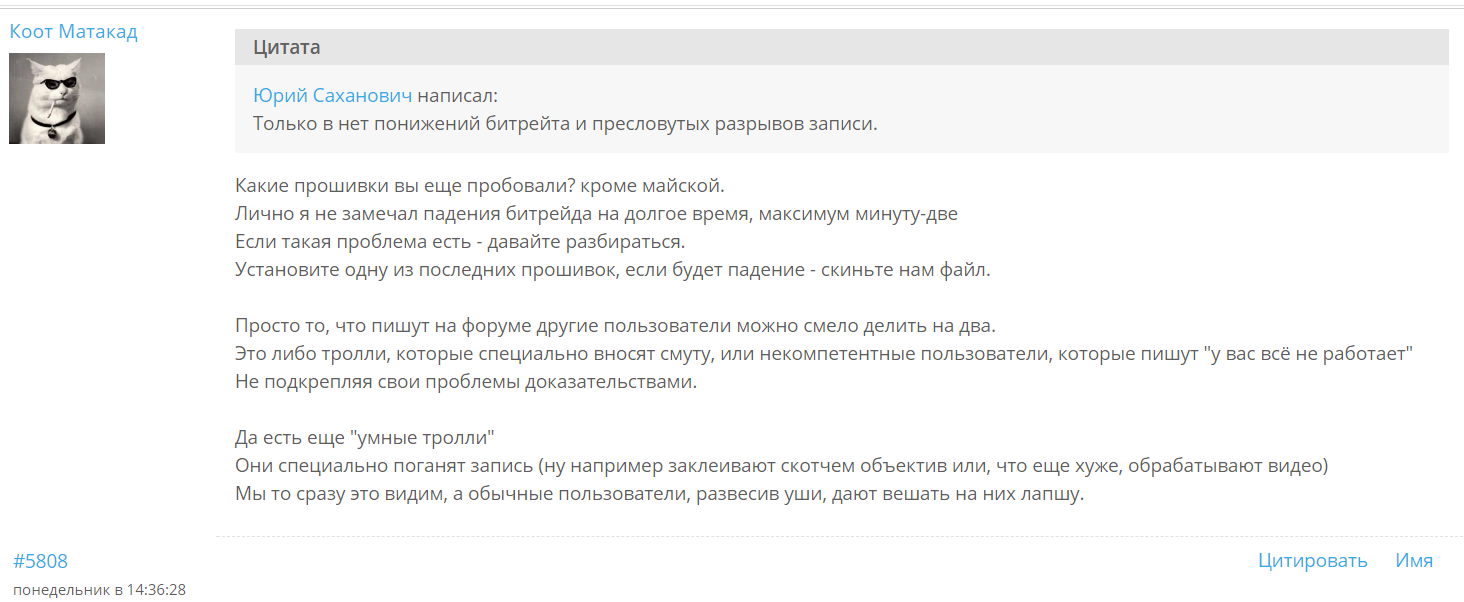Screen dimensions: 1464x602
Task: Click the line Если такая проблема есть
Action: coord(460,242)
